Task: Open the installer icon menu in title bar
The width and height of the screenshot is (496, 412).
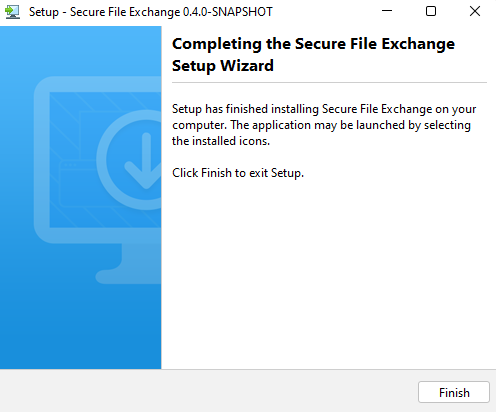Action: click(12, 12)
